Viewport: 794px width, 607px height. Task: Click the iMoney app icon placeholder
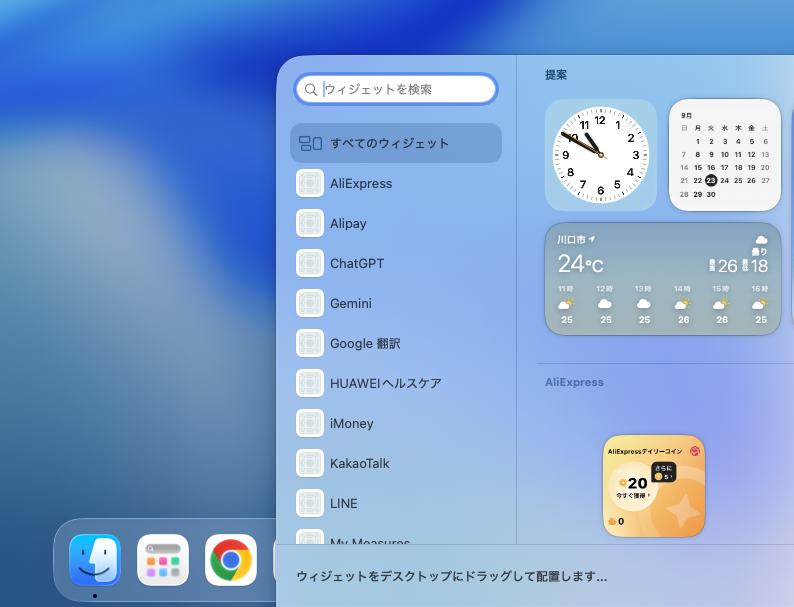[310, 423]
